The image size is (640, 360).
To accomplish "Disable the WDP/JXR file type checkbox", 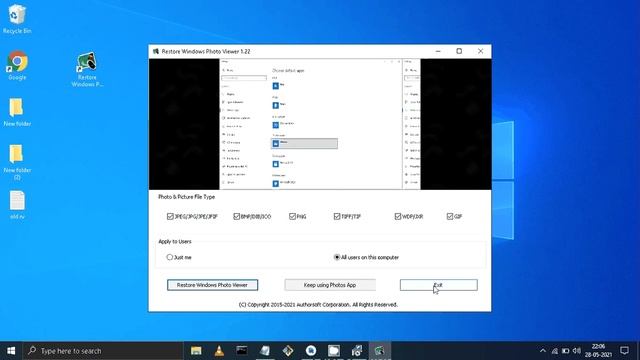I will coord(398,216).
